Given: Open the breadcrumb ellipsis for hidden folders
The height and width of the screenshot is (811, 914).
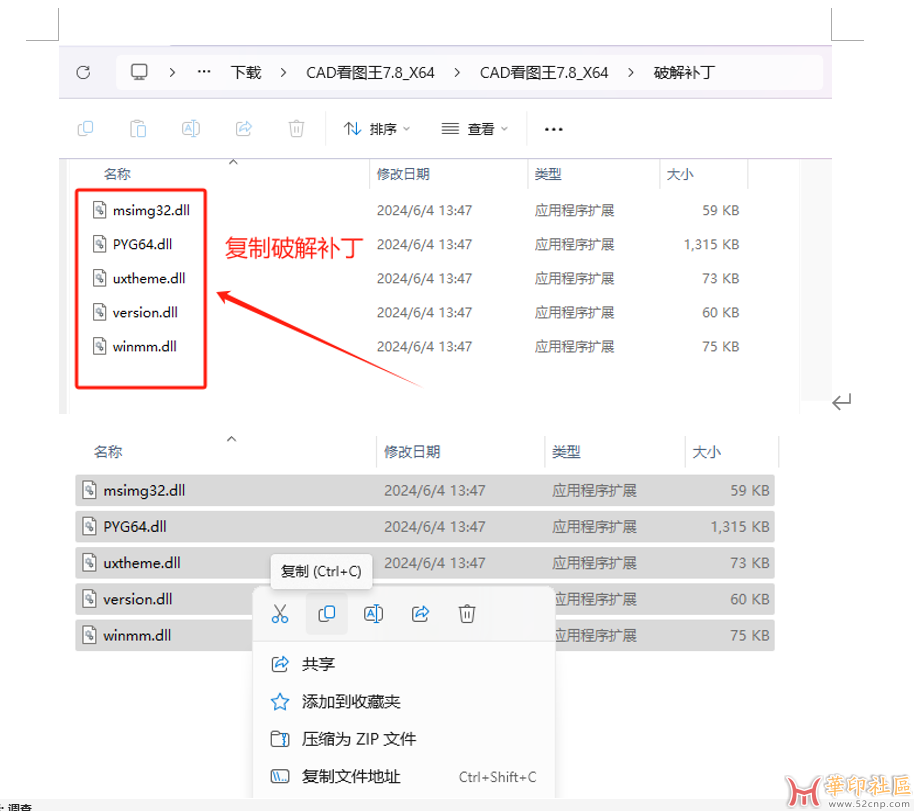Looking at the screenshot, I should (203, 72).
